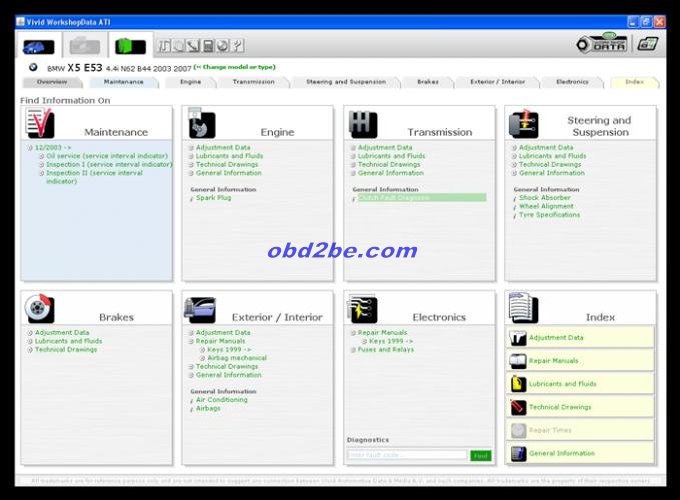Click the BMW roundel logo
Screen dimensions: 680x500
(x=33, y=67)
